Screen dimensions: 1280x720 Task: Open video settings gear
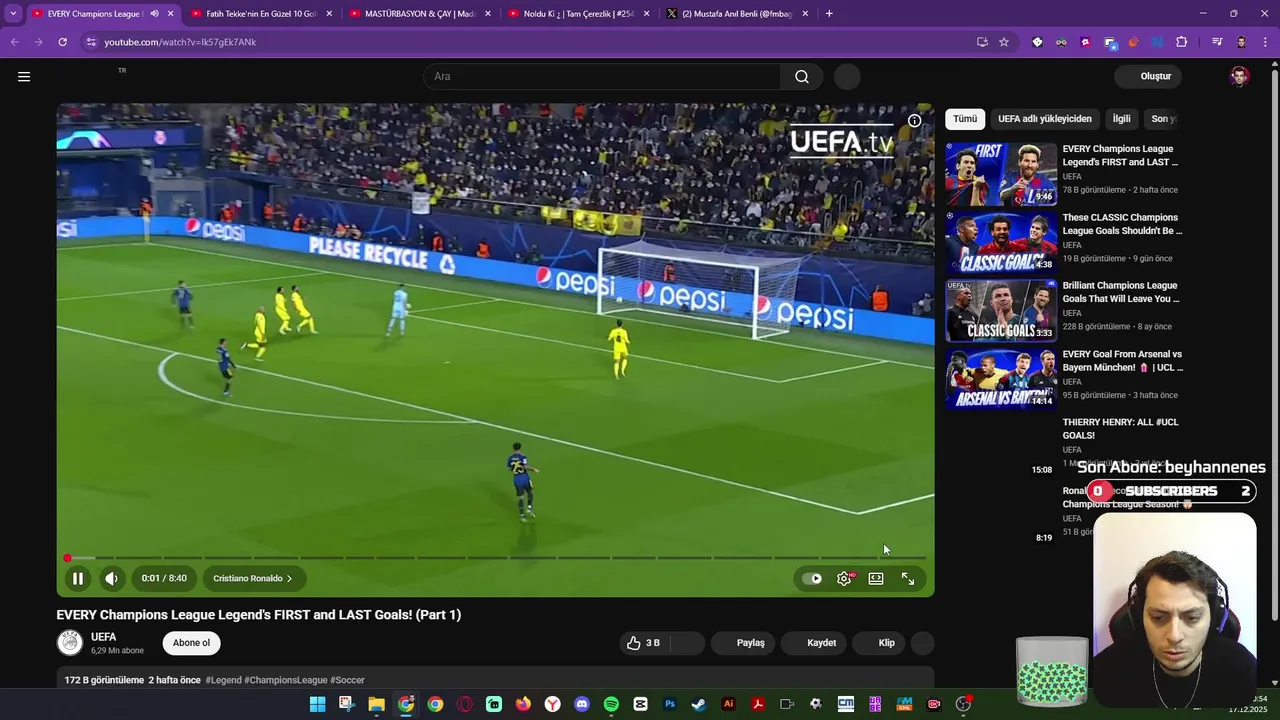click(x=844, y=578)
